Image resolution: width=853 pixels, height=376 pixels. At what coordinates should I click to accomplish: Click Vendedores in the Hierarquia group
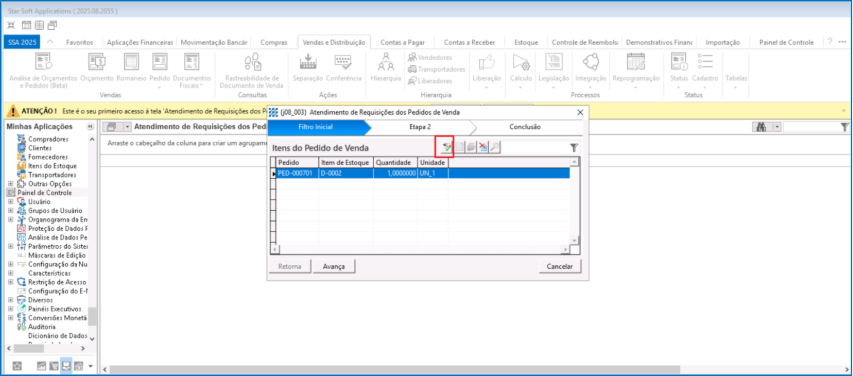click(430, 57)
